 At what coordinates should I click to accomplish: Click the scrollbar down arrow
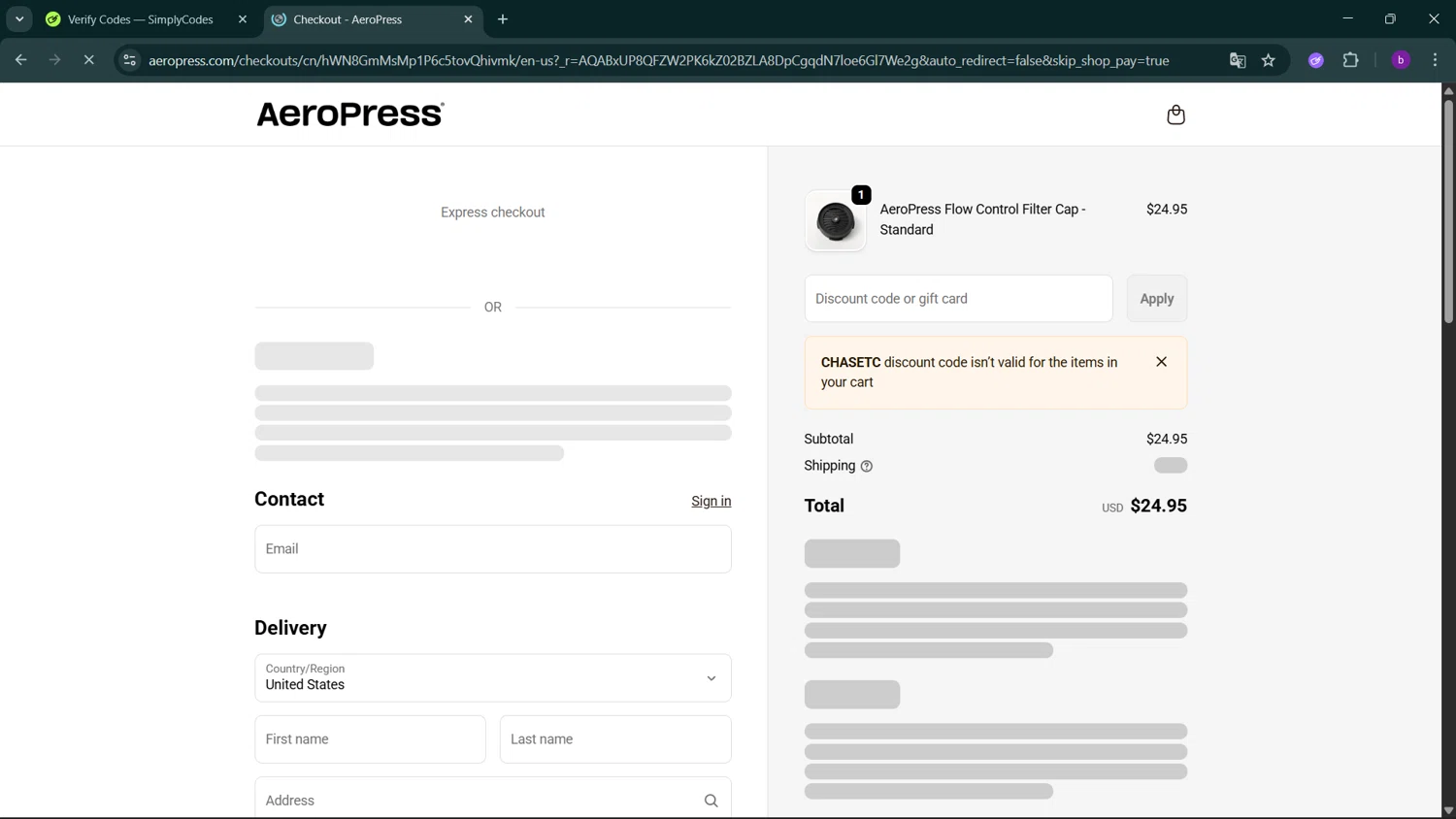[x=1448, y=810]
